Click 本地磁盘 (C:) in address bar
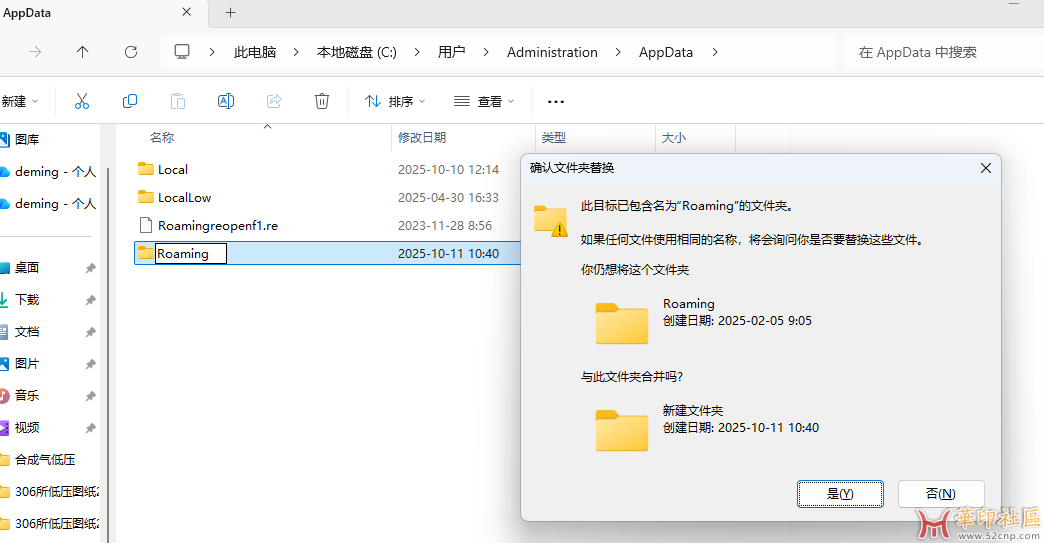Screen dimensions: 1044x543 coord(357,52)
